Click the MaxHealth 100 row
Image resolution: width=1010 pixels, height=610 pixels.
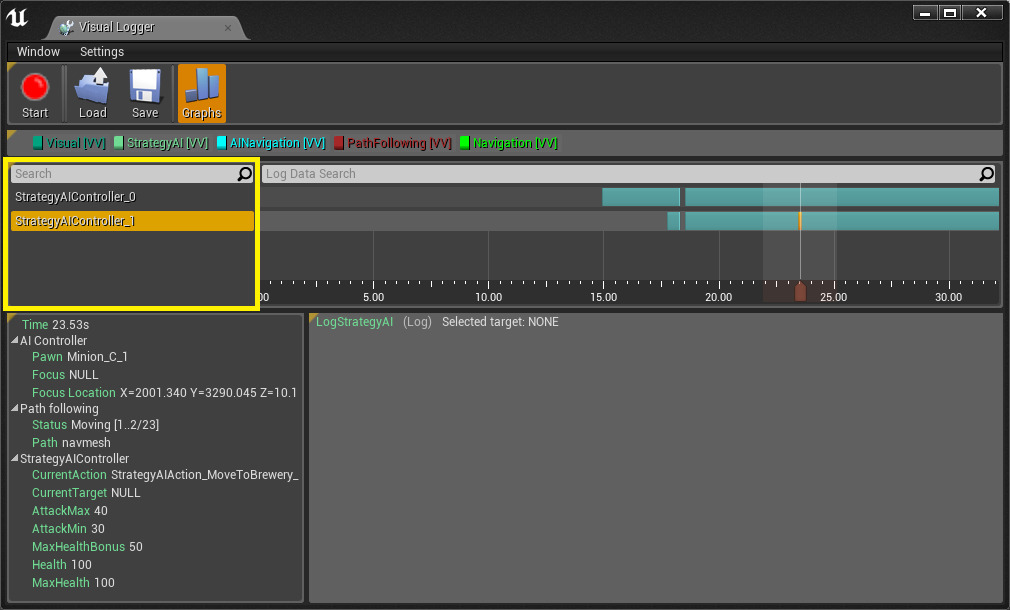click(x=73, y=583)
